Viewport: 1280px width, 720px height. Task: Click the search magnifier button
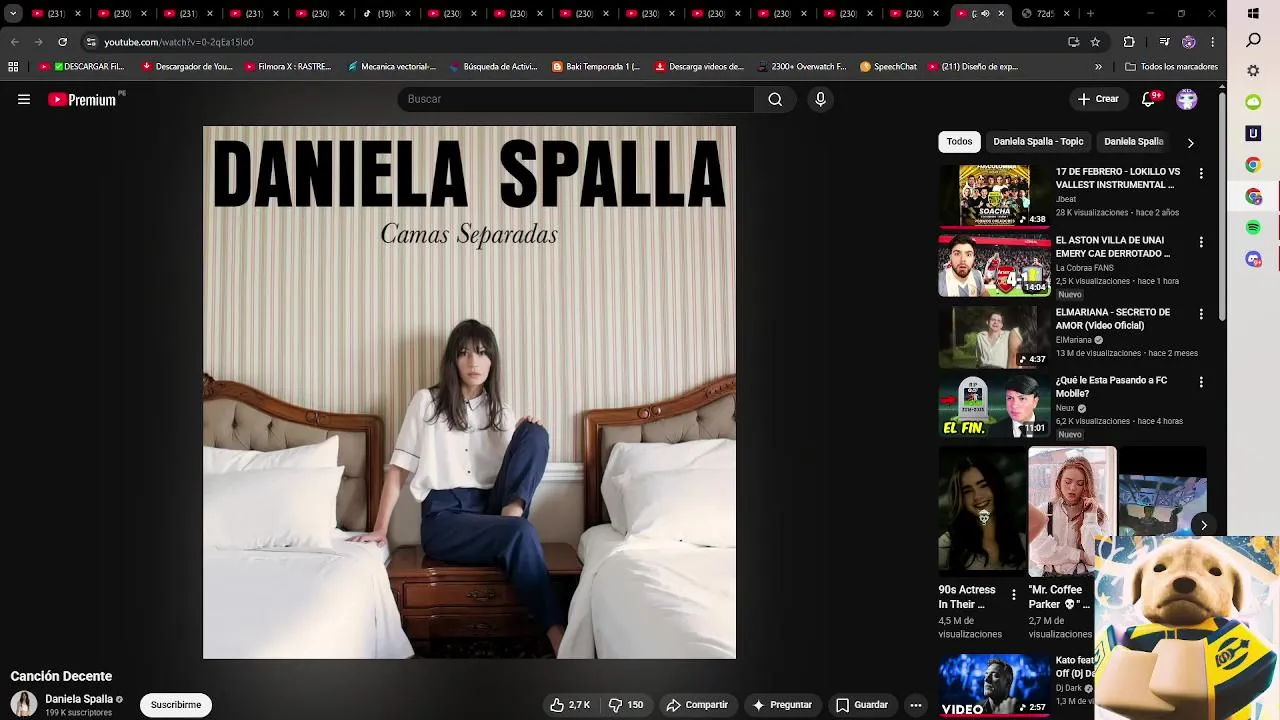pyautogui.click(x=775, y=99)
